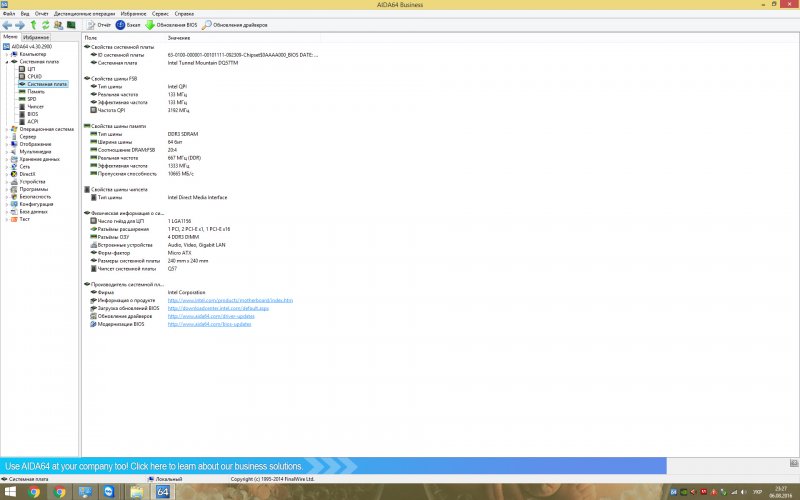This screenshot has height=500, width=800.
Task: Click the Back navigation arrow in toolbar
Action: click(8, 24)
